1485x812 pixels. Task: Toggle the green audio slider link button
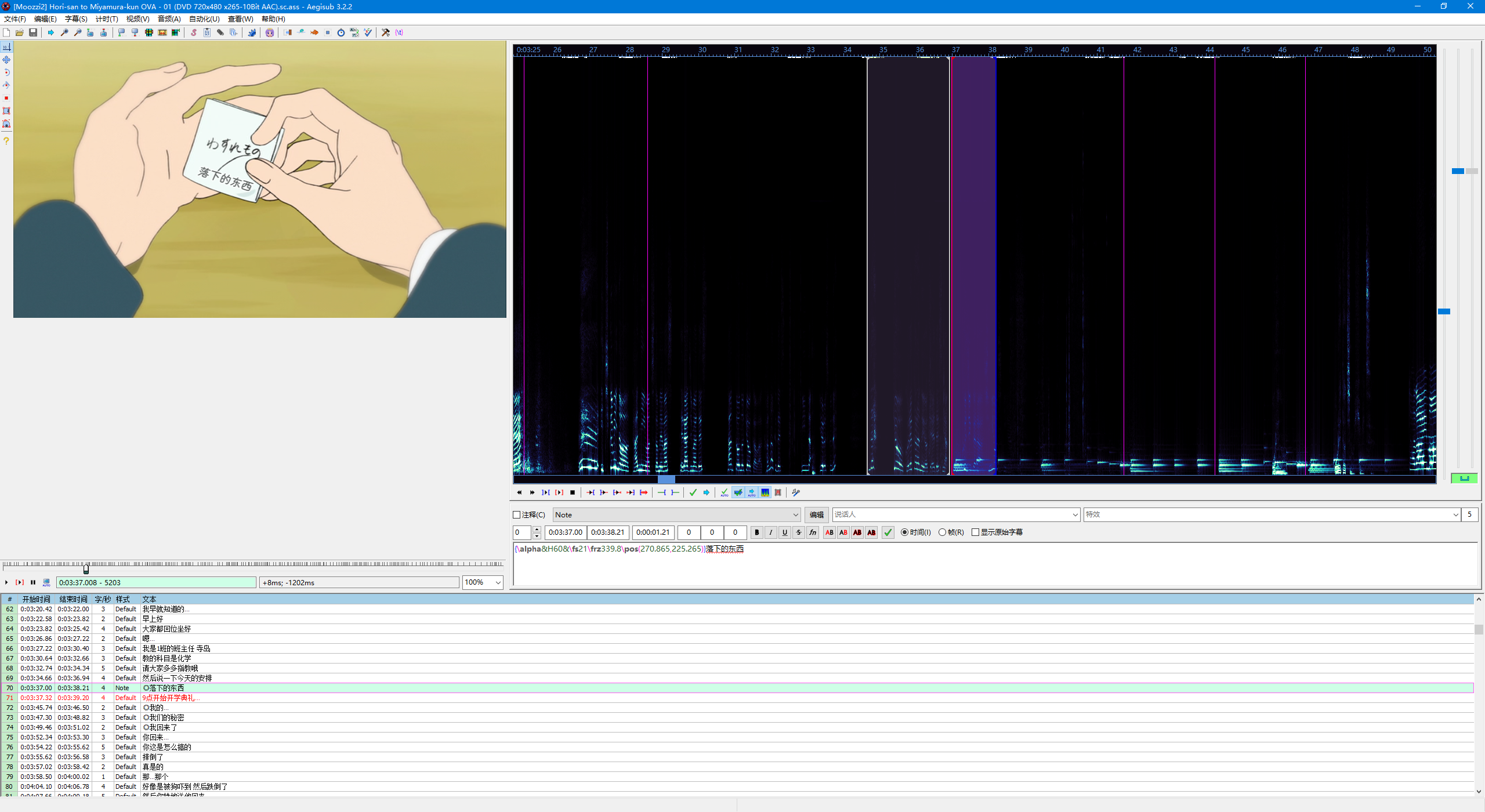1464,478
